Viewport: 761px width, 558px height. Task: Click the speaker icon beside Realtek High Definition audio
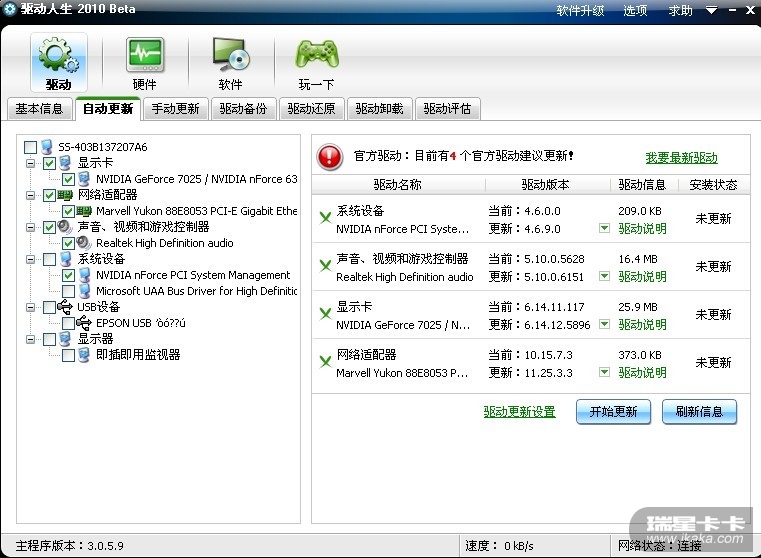coord(84,243)
